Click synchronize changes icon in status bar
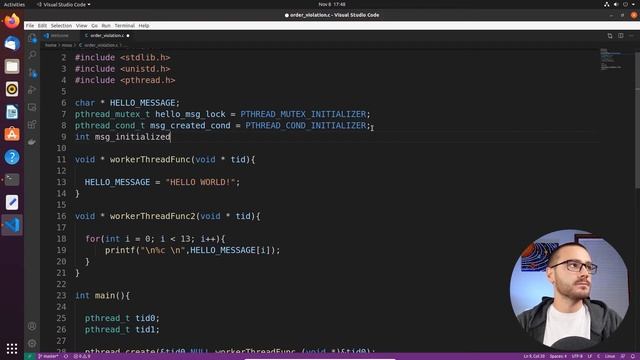The image size is (640, 360). pos(66,356)
